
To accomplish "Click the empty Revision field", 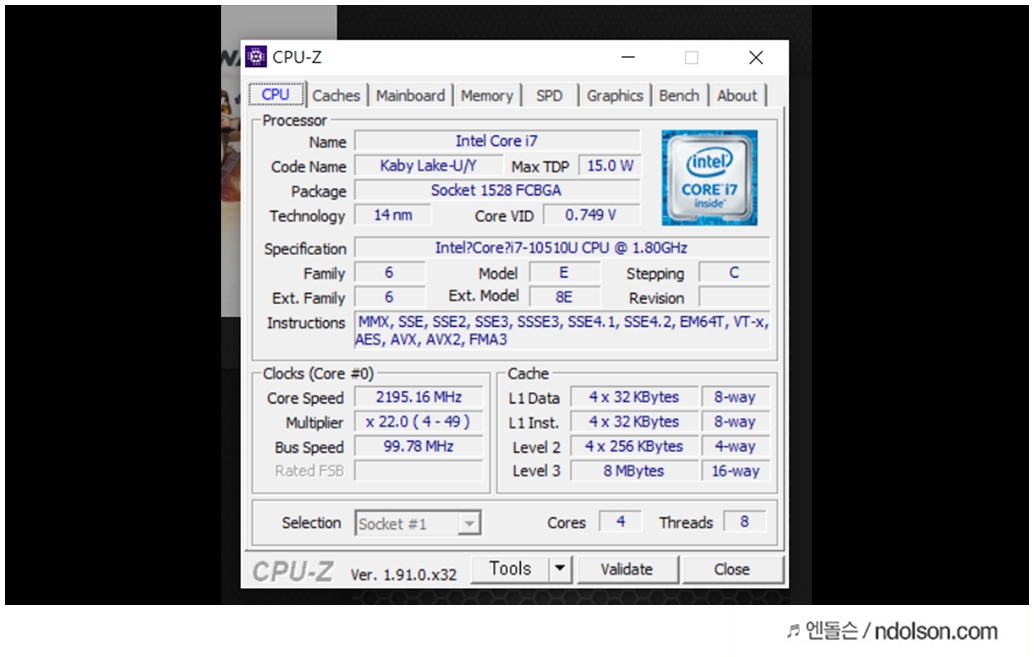I will [x=734, y=297].
